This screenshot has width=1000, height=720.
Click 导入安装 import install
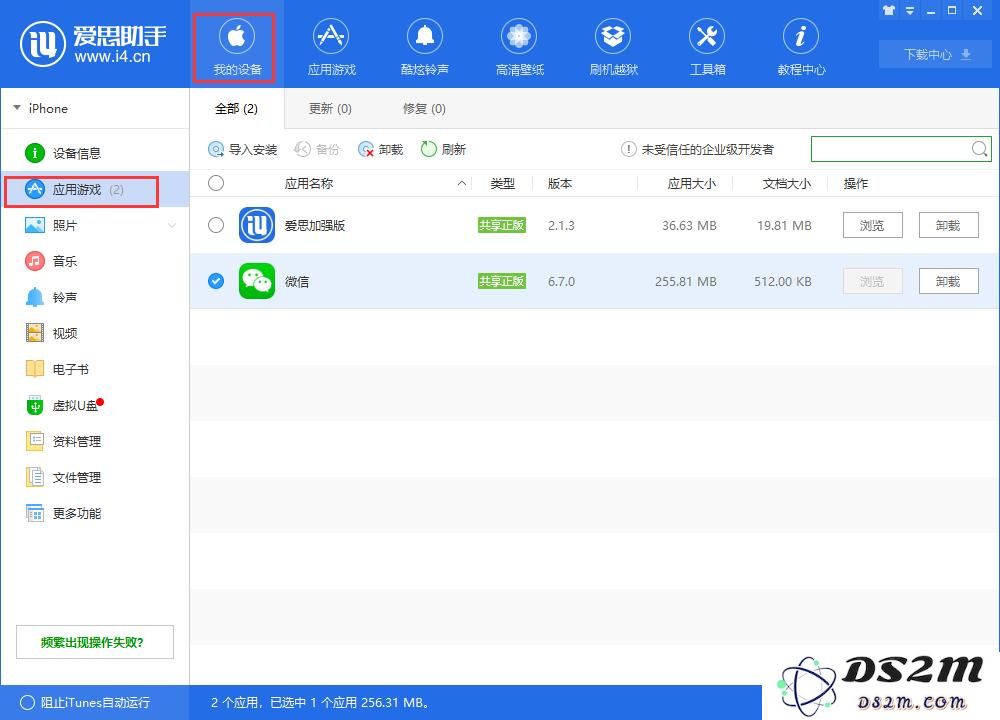tap(242, 149)
